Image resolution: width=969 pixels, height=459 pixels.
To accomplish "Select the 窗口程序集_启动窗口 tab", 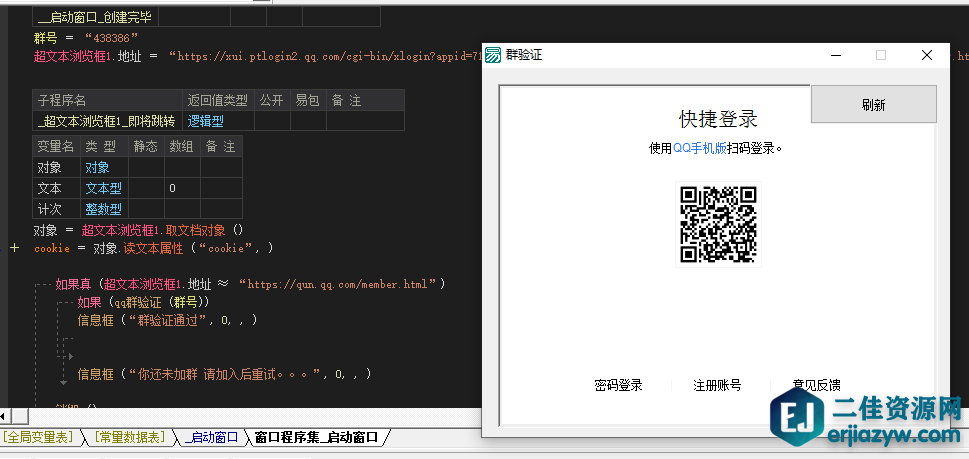I will [316, 437].
